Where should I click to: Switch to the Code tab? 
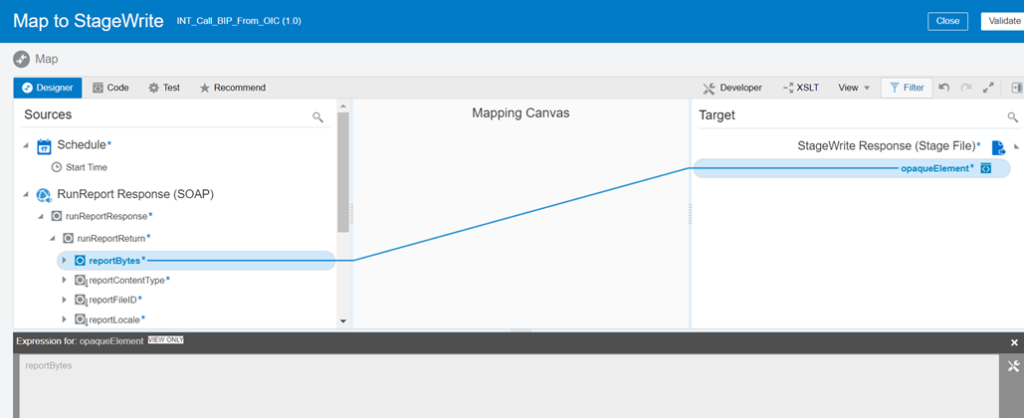click(110, 88)
